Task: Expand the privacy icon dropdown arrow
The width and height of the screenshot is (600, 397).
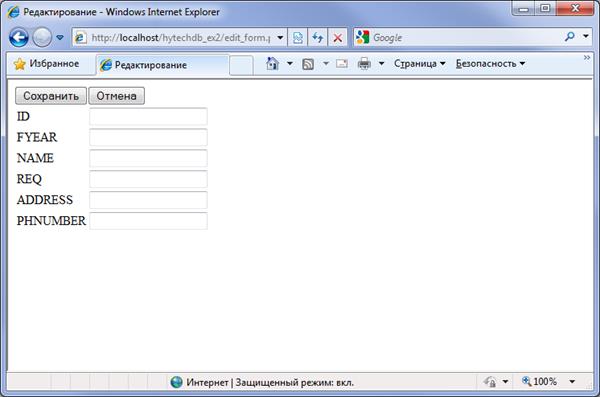Action: 505,382
